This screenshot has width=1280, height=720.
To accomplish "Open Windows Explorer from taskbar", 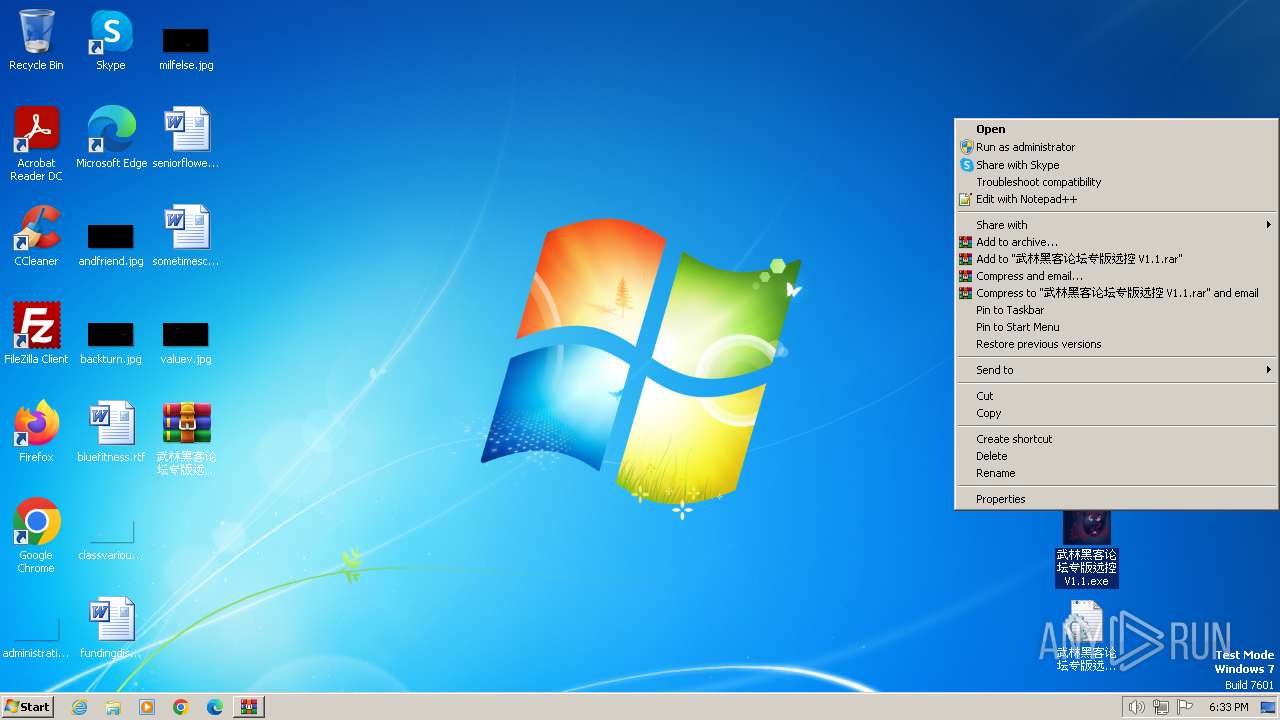I will pyautogui.click(x=113, y=707).
